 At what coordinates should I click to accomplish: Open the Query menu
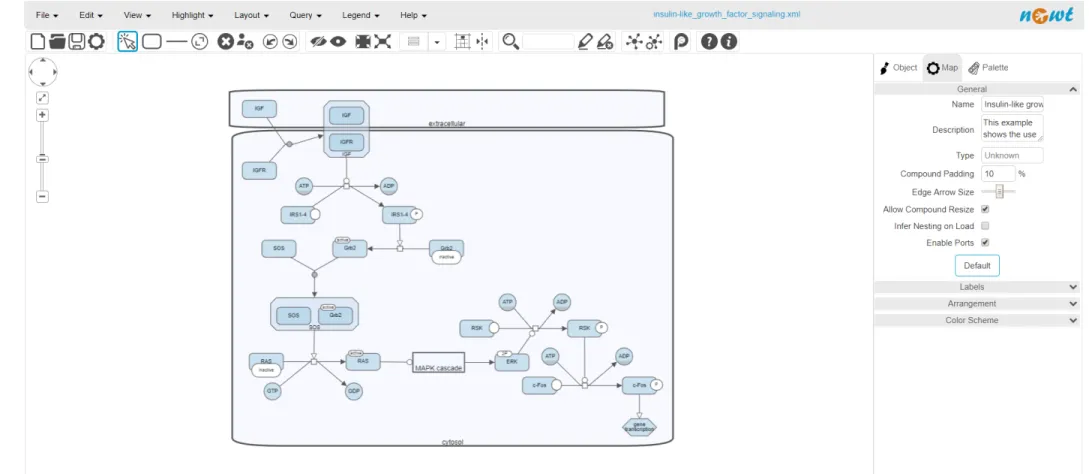pyautogui.click(x=306, y=15)
